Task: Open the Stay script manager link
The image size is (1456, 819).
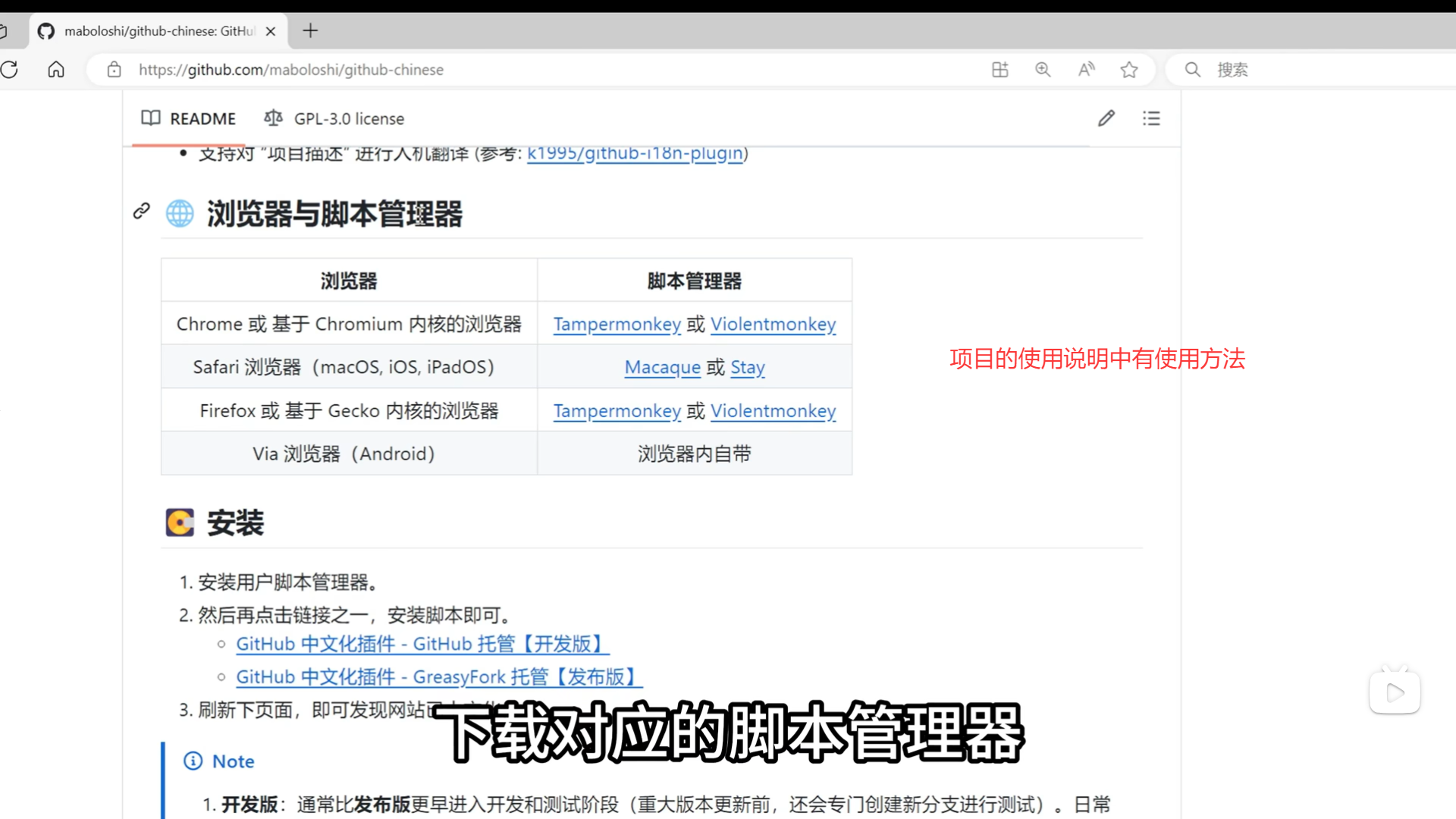Action: point(747,368)
